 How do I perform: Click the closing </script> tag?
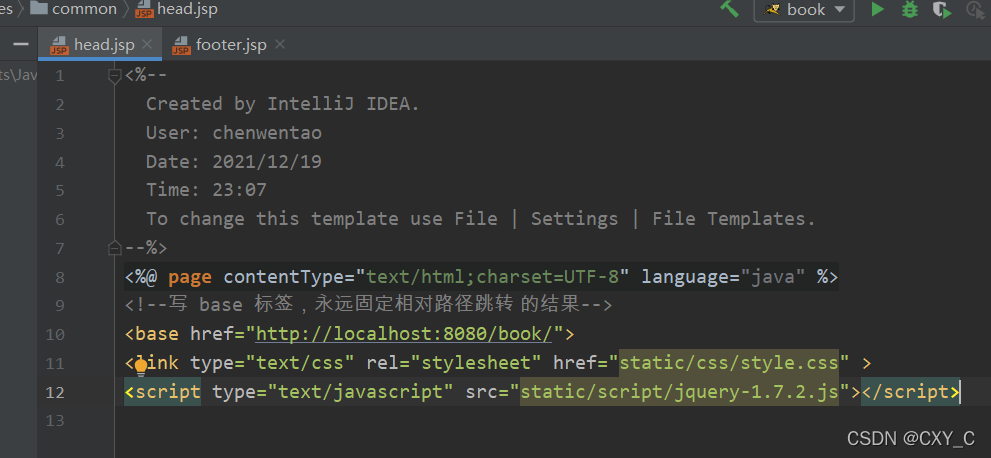[x=910, y=392]
